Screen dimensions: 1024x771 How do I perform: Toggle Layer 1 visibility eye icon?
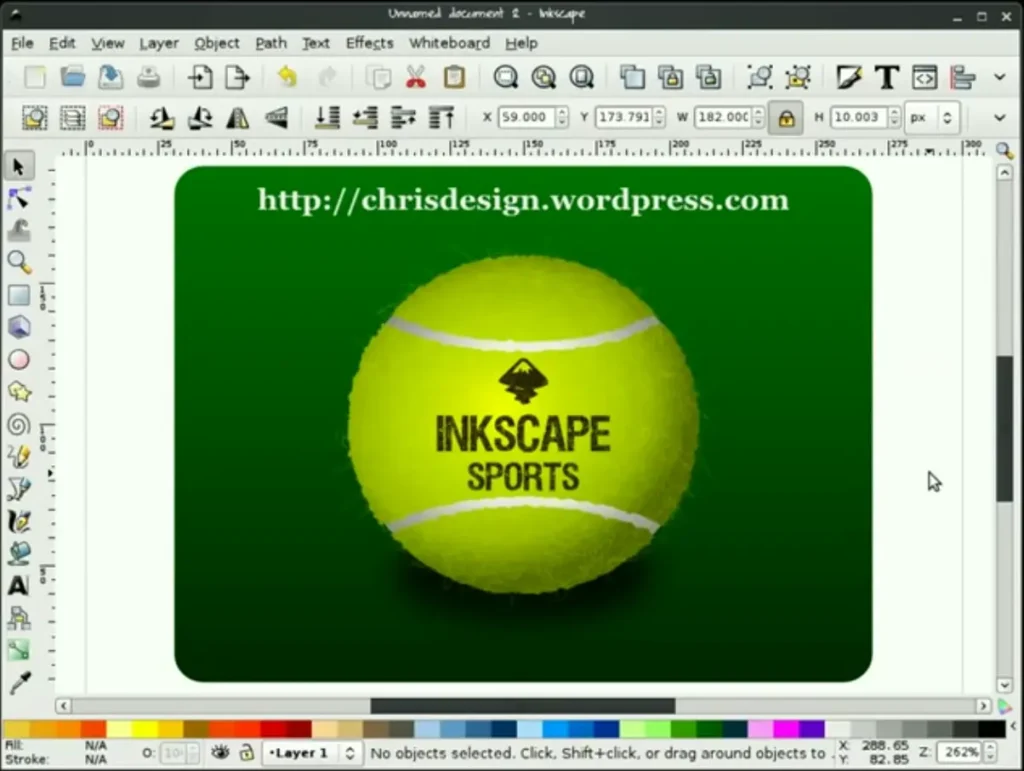[x=220, y=753]
